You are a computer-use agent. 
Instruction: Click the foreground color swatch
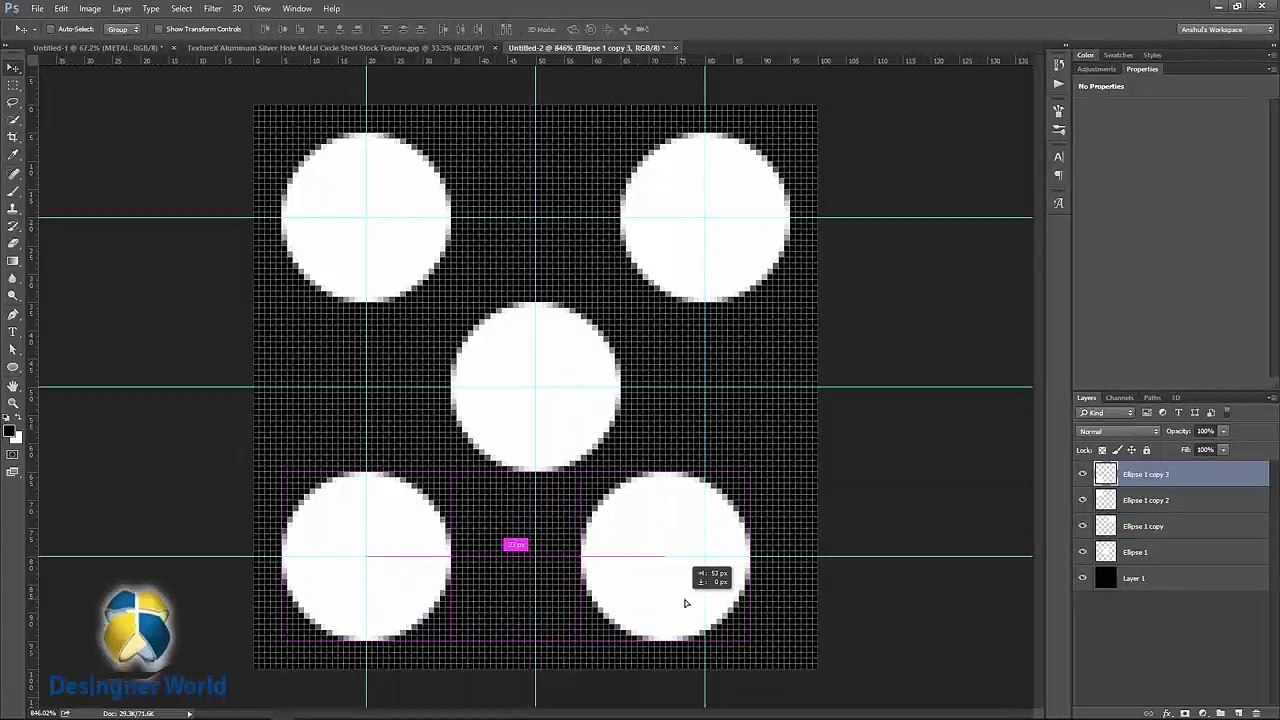(9, 431)
